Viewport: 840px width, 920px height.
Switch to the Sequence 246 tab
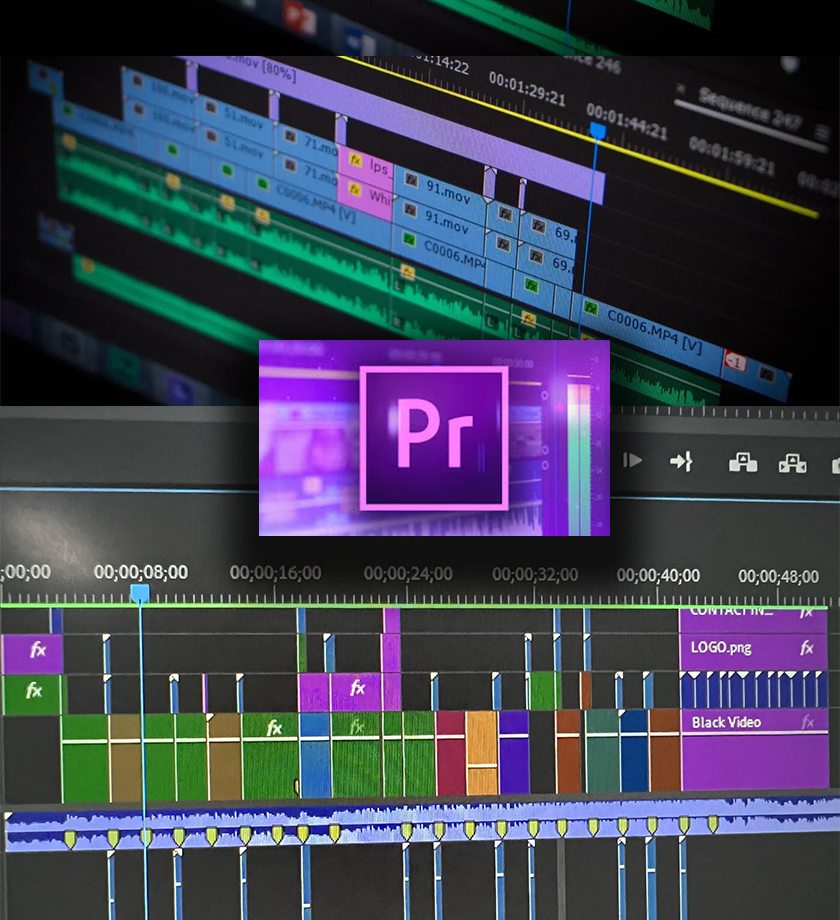coord(600,63)
